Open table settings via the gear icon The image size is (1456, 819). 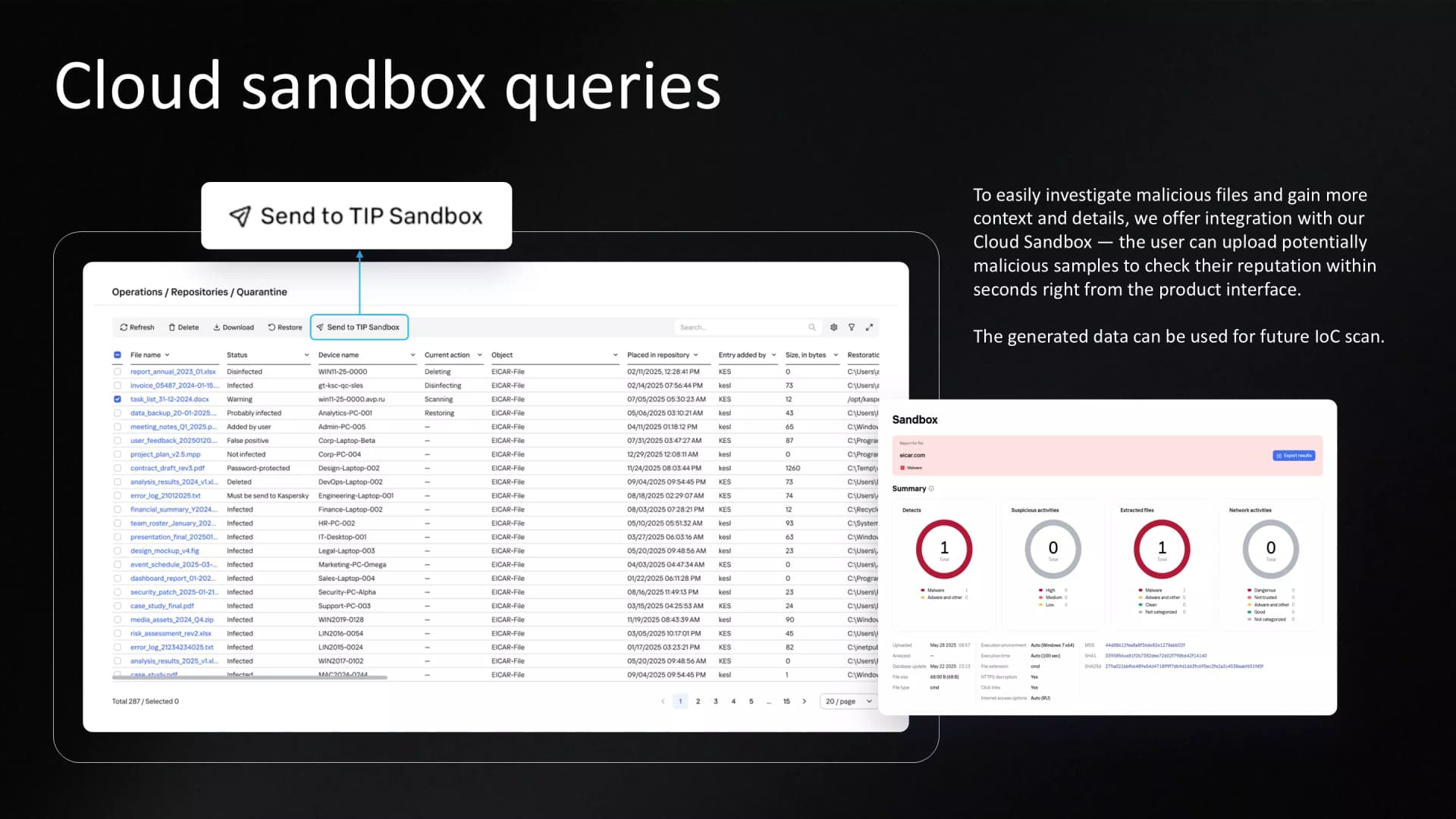(x=833, y=328)
